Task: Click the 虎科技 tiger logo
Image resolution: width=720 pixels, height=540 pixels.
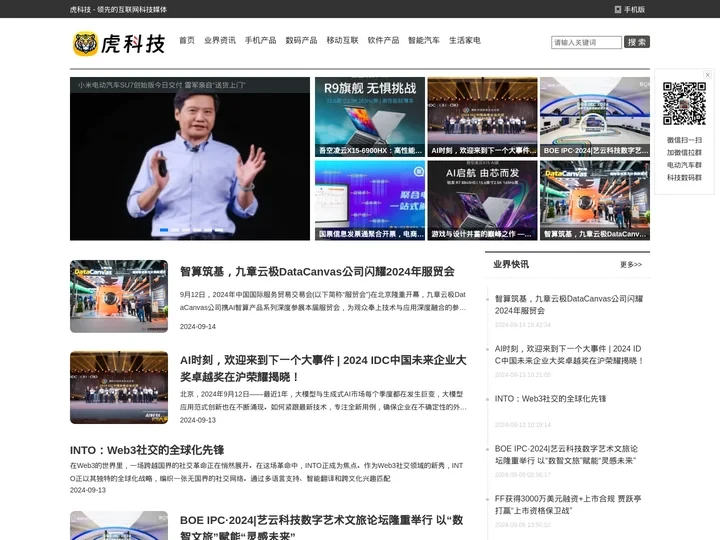Action: point(119,44)
